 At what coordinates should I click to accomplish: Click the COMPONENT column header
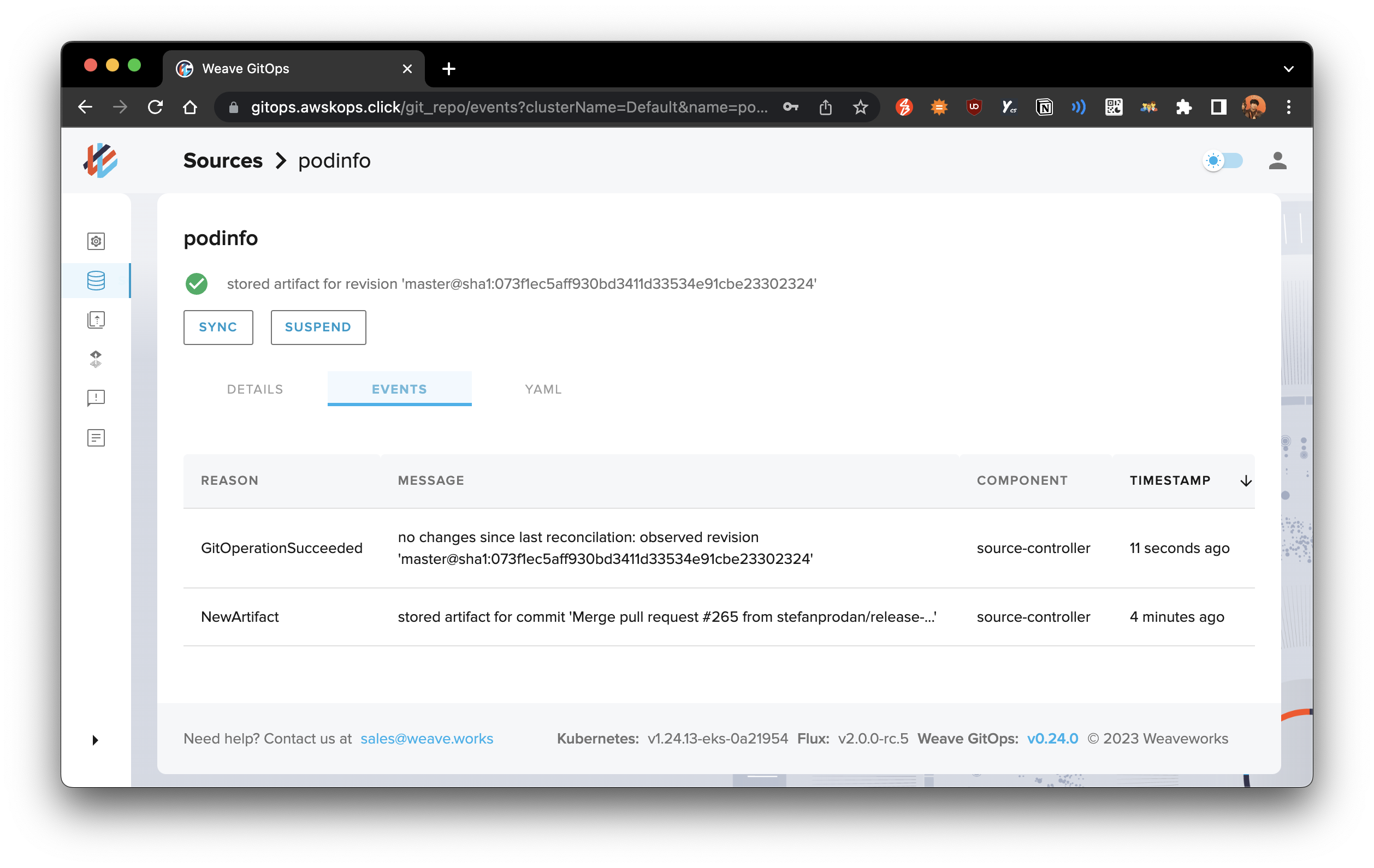[x=1022, y=480]
